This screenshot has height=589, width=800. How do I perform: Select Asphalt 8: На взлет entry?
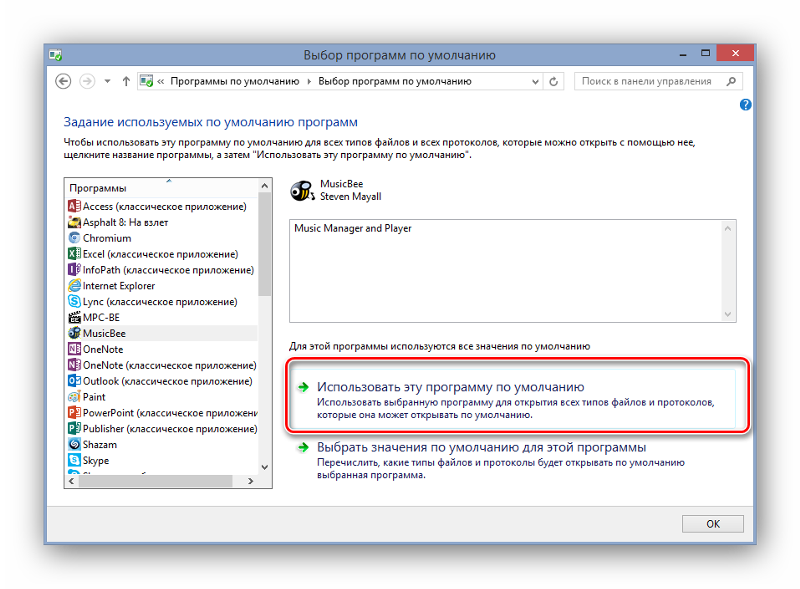pyautogui.click(x=161, y=222)
